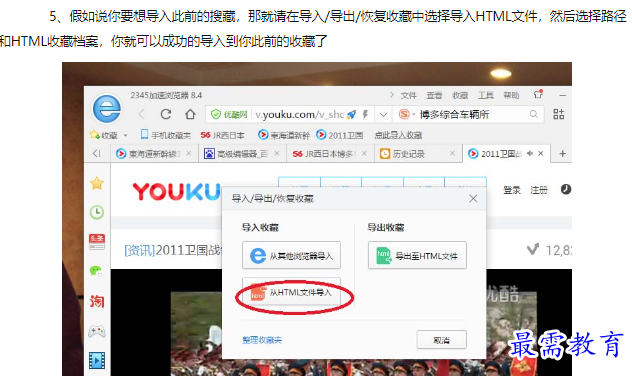
Task: Mute audio on the 2011卫国 tab
Action: click(530, 153)
